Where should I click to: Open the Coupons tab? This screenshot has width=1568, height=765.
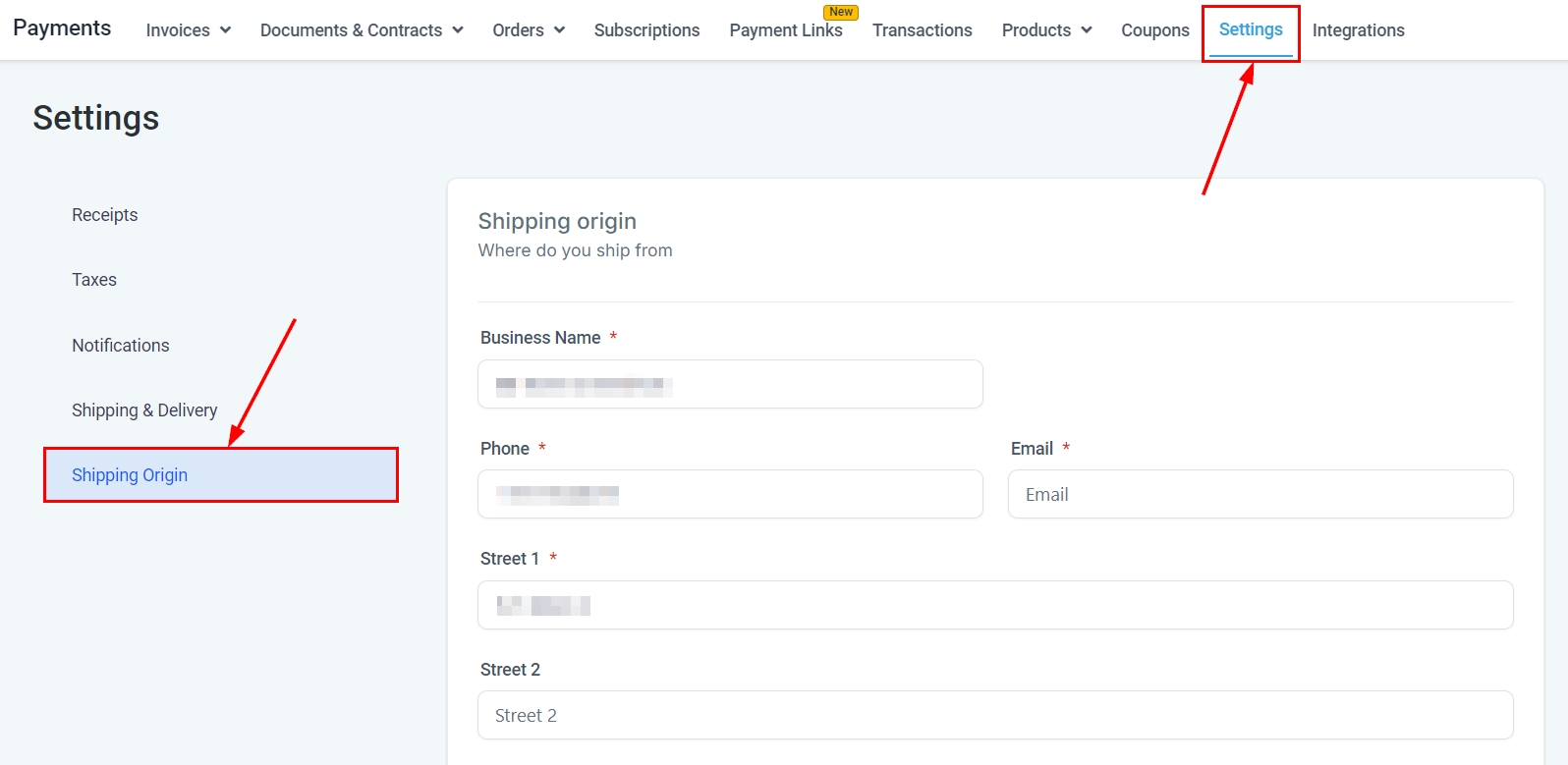pyautogui.click(x=1154, y=30)
